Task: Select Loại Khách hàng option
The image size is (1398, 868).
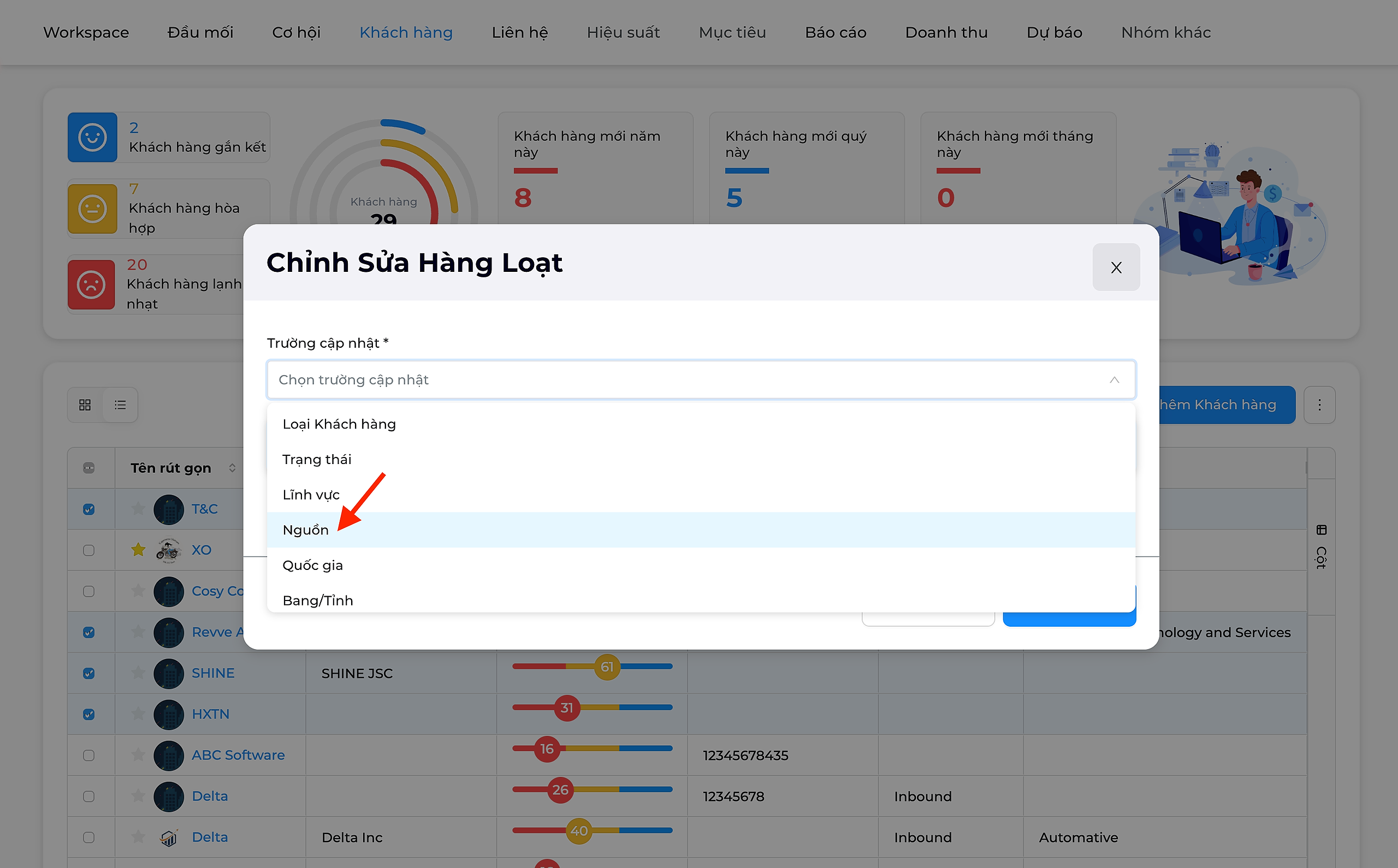Action: coord(701,424)
